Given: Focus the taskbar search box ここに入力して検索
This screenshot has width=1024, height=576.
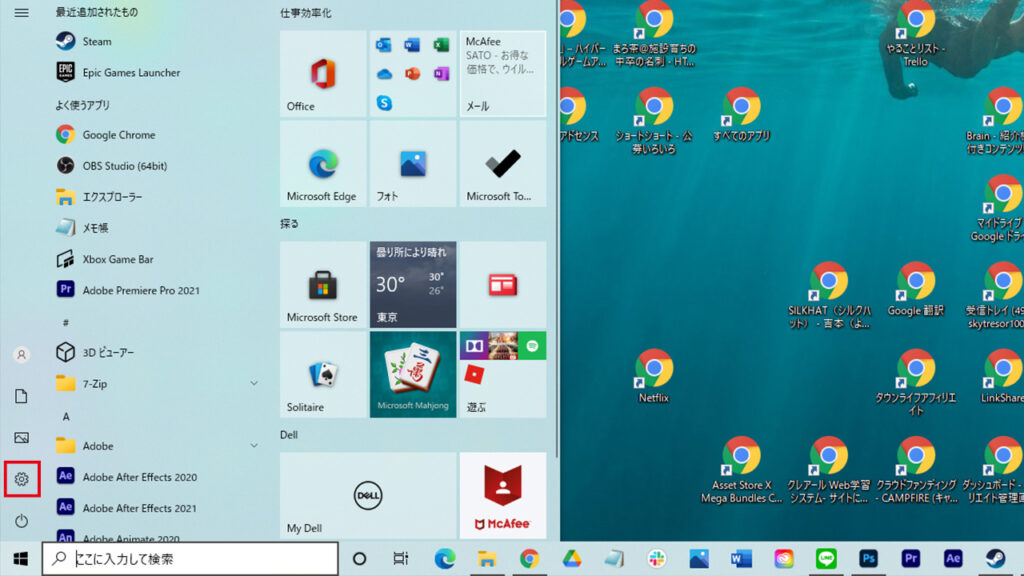Looking at the screenshot, I should [190, 559].
